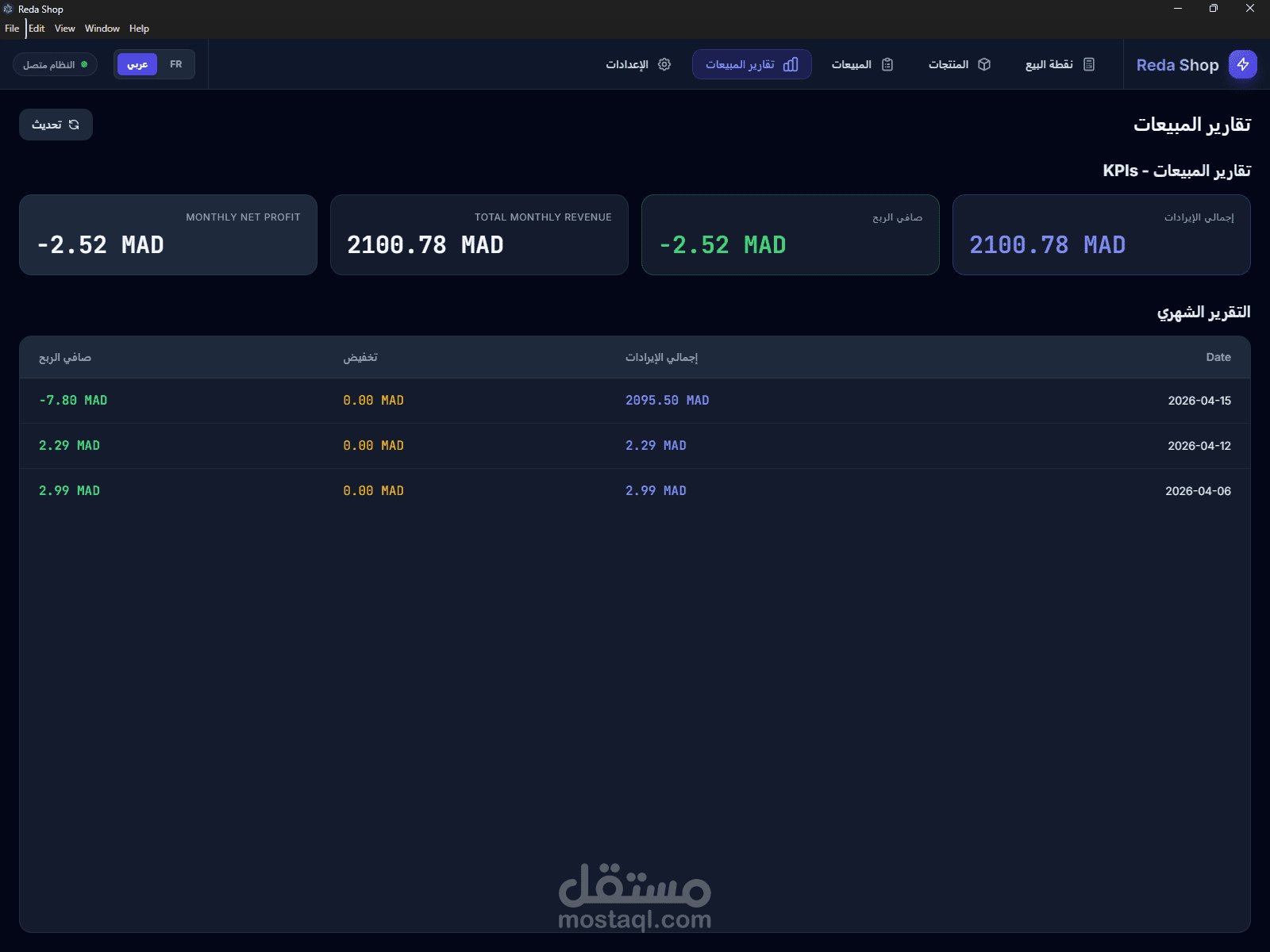Click the 2095.50 MAD revenue value
1270x952 pixels.
coord(668,401)
